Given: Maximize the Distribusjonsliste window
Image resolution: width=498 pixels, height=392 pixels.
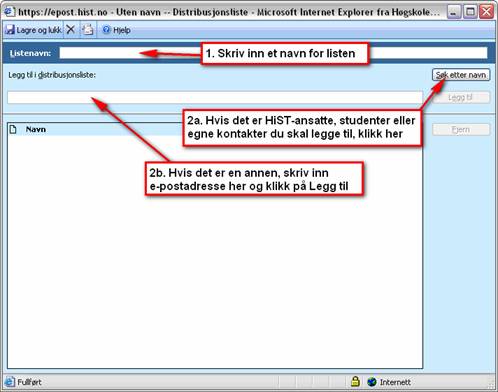Looking at the screenshot, I should tap(470, 12).
